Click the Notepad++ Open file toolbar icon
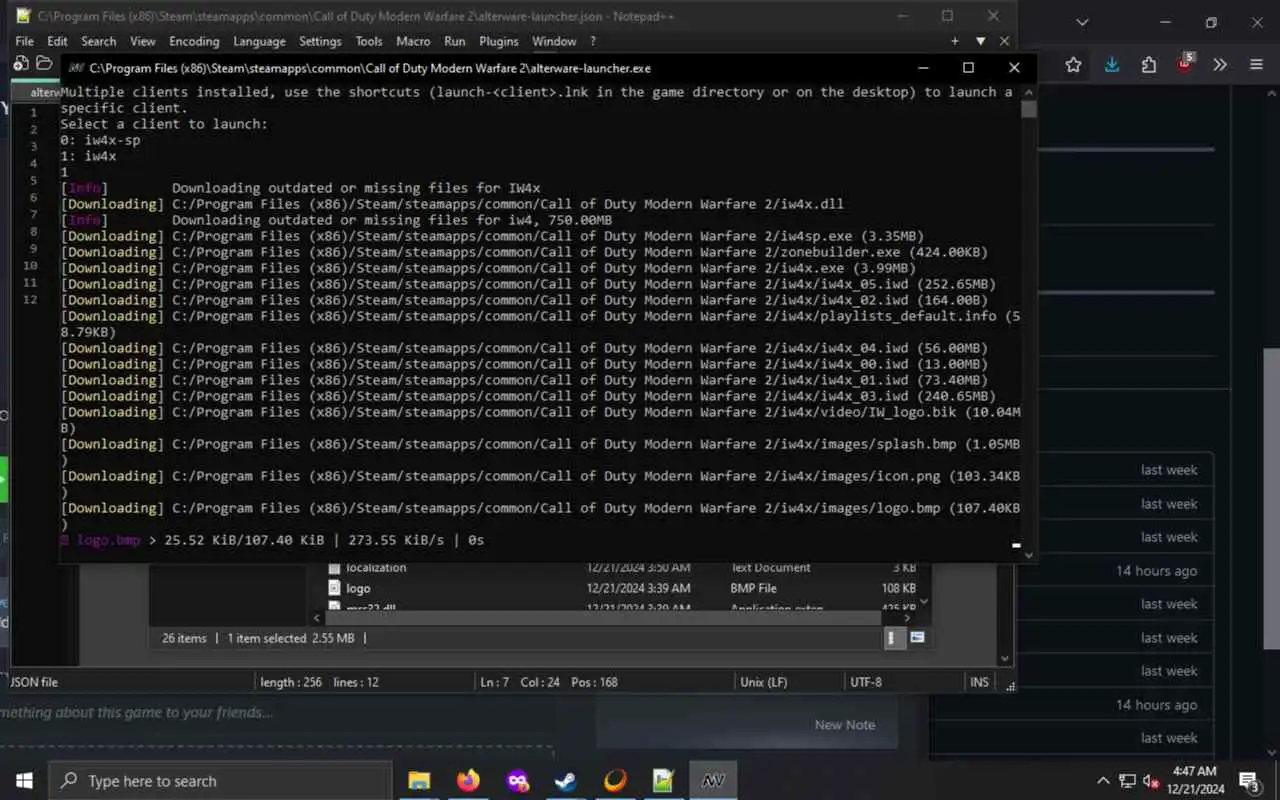The height and width of the screenshot is (800, 1280). point(44,63)
